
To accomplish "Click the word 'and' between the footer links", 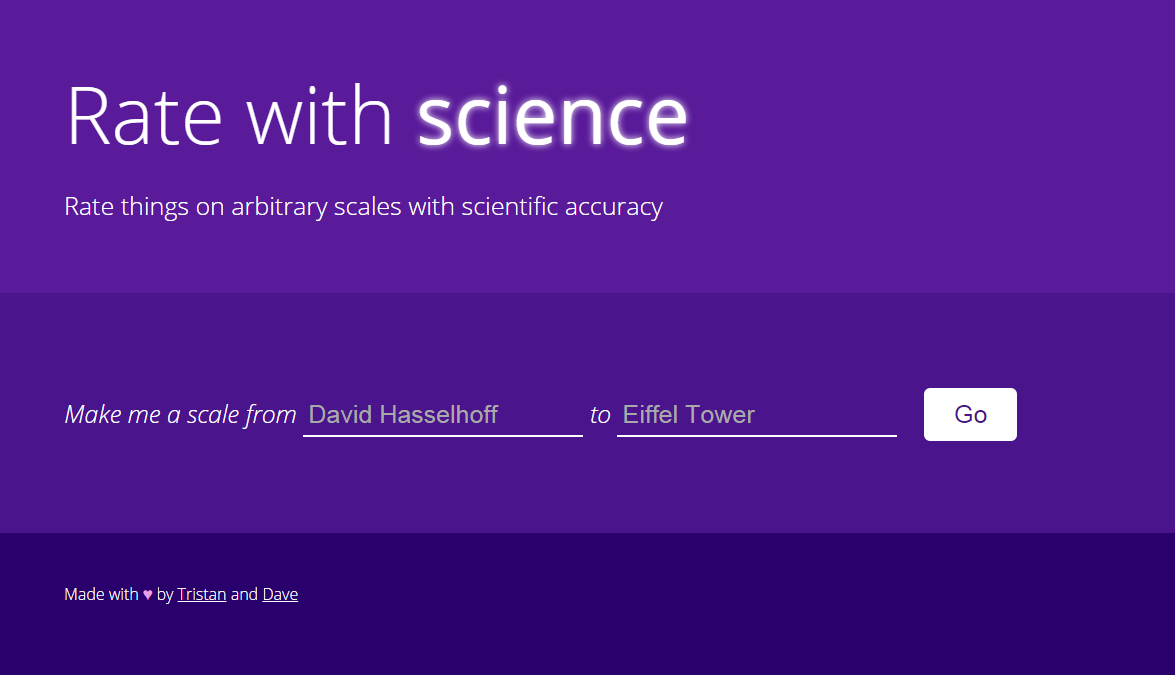I will 244,594.
